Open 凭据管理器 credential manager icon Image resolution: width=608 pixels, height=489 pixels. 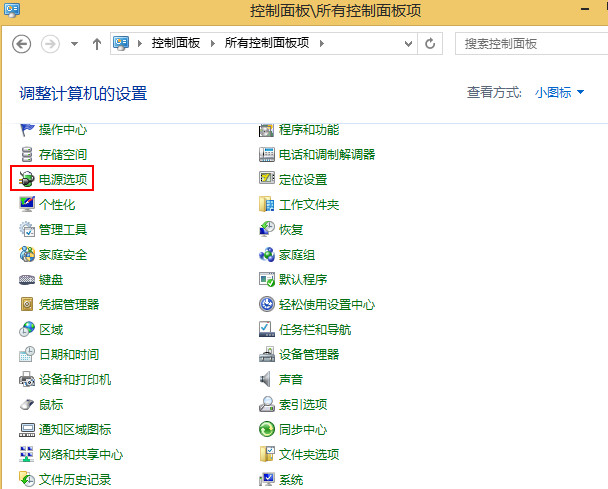28,305
